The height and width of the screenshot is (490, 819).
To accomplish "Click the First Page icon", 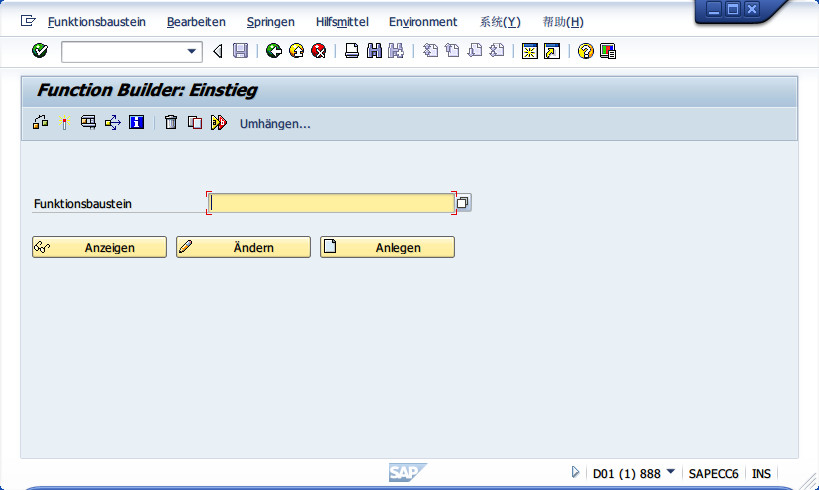I will click(430, 51).
